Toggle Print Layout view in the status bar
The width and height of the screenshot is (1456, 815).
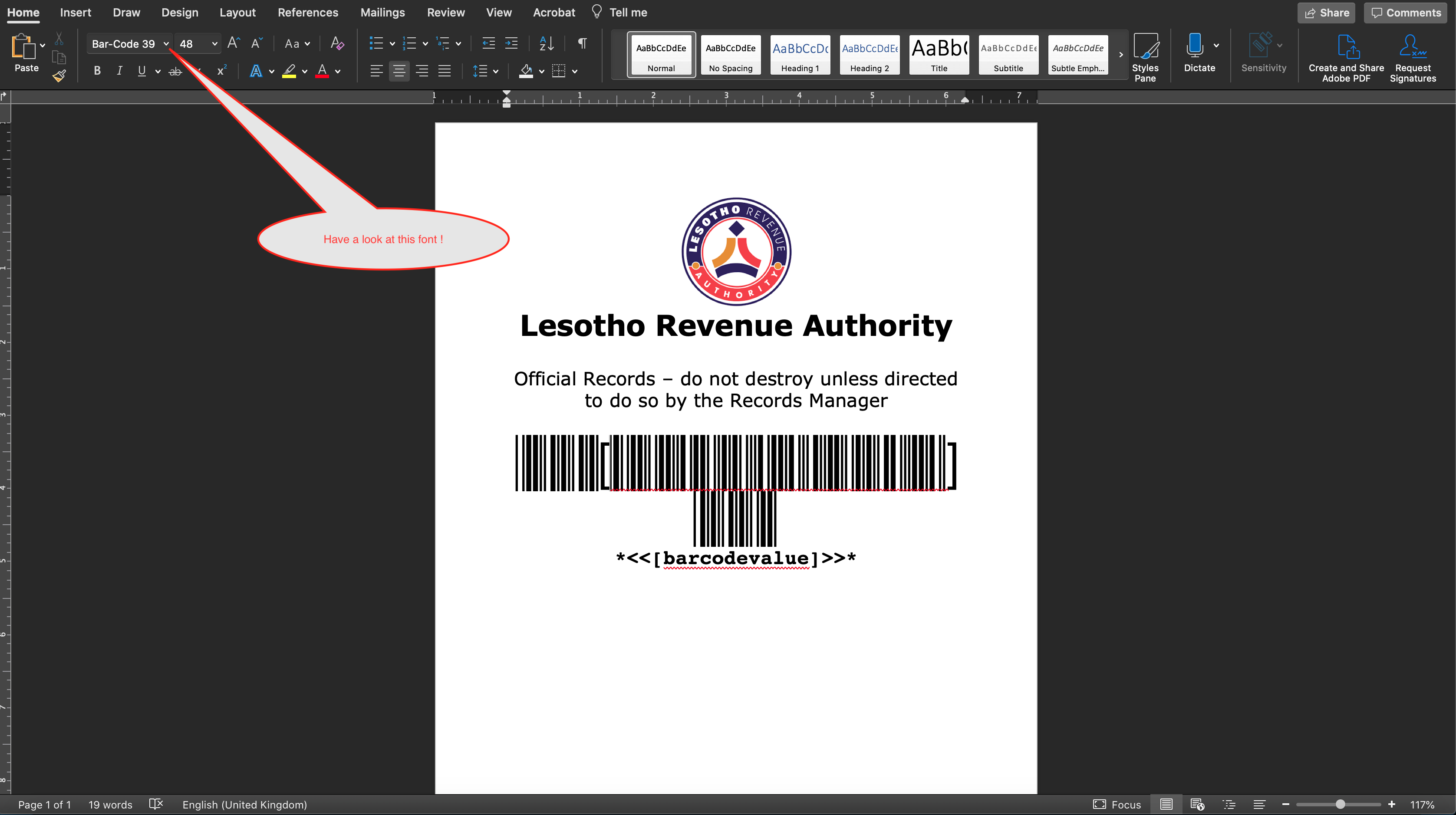pyautogui.click(x=1166, y=804)
